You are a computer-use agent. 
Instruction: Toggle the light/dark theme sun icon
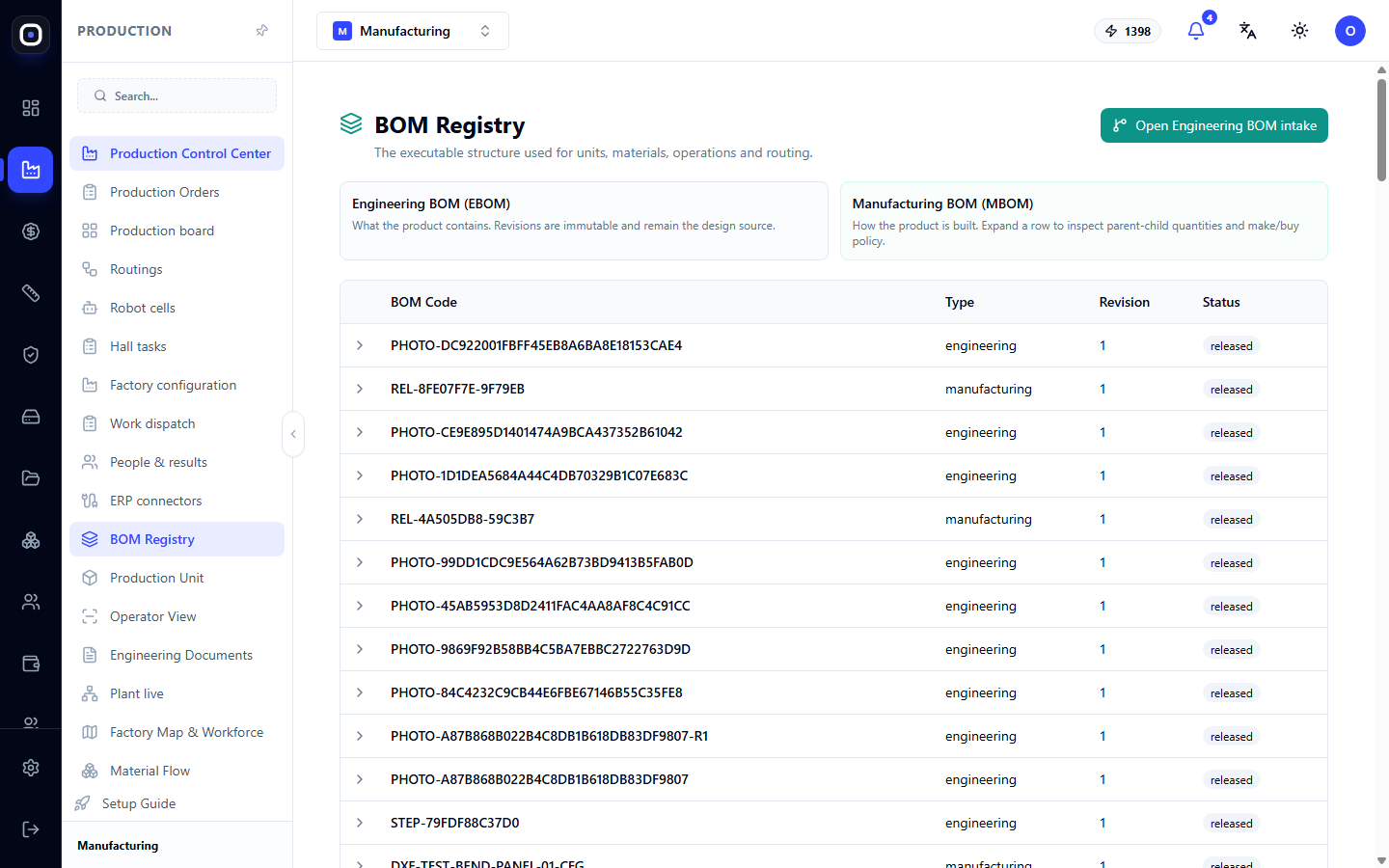tap(1300, 31)
